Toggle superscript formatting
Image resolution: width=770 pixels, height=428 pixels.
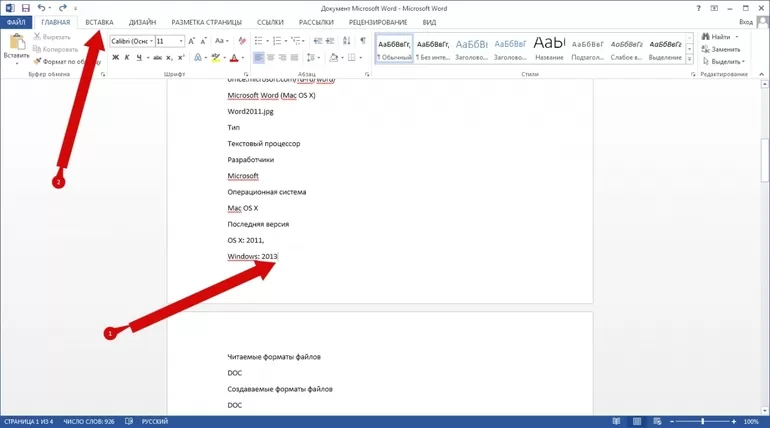pos(181,58)
